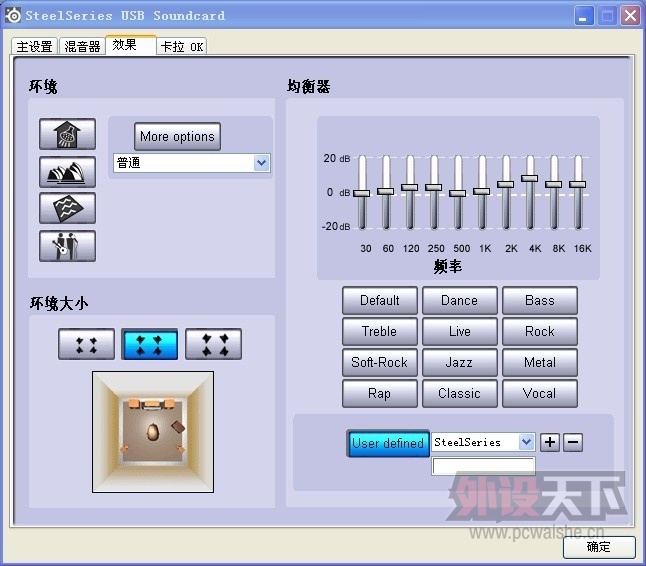Click the 16K equalizer slider handle
The image size is (646, 566).
[x=578, y=185]
